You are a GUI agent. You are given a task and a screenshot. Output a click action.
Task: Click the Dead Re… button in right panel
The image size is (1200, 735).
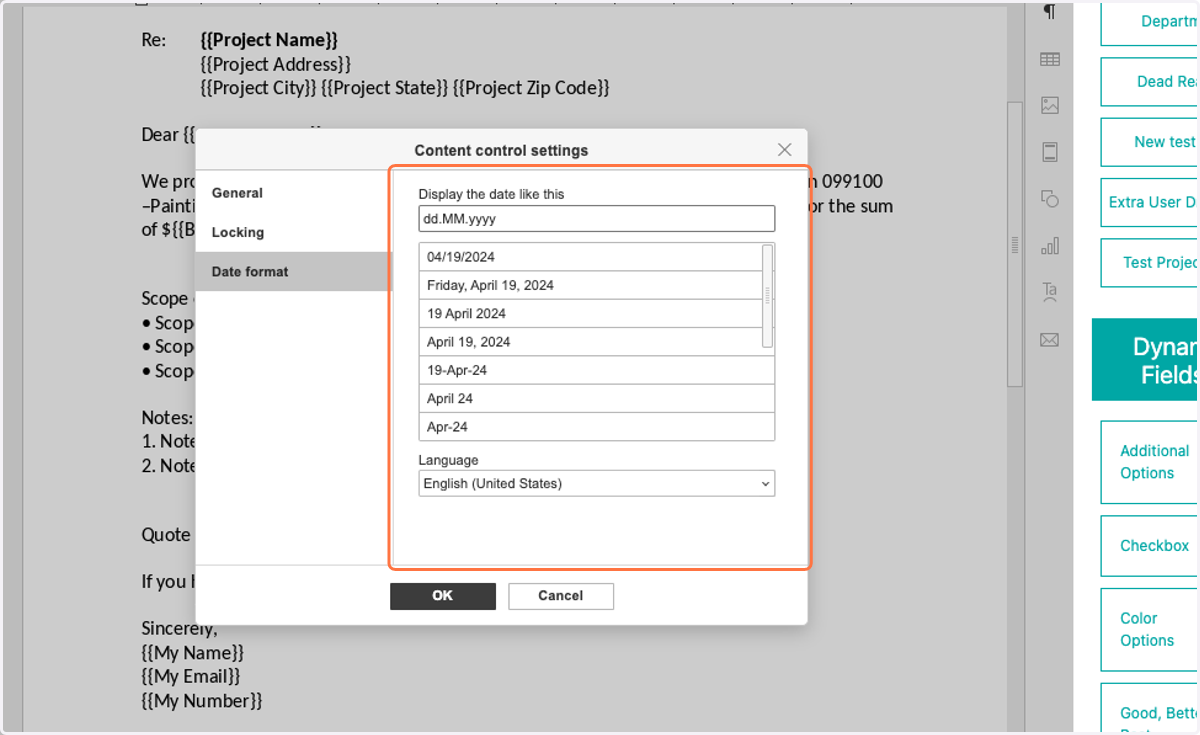pyautogui.click(x=1150, y=82)
